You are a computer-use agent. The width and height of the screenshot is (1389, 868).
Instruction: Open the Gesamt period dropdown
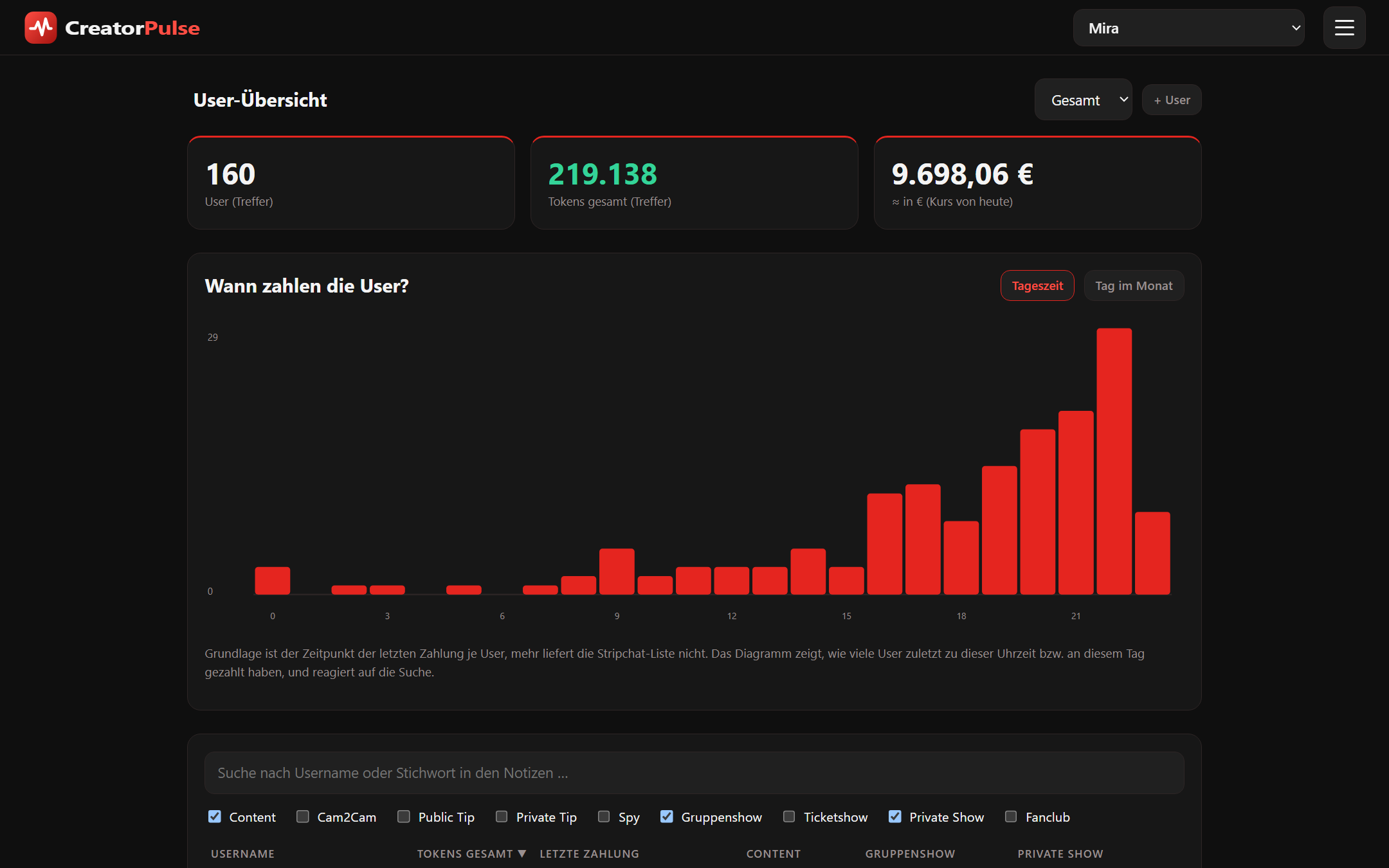click(x=1083, y=100)
